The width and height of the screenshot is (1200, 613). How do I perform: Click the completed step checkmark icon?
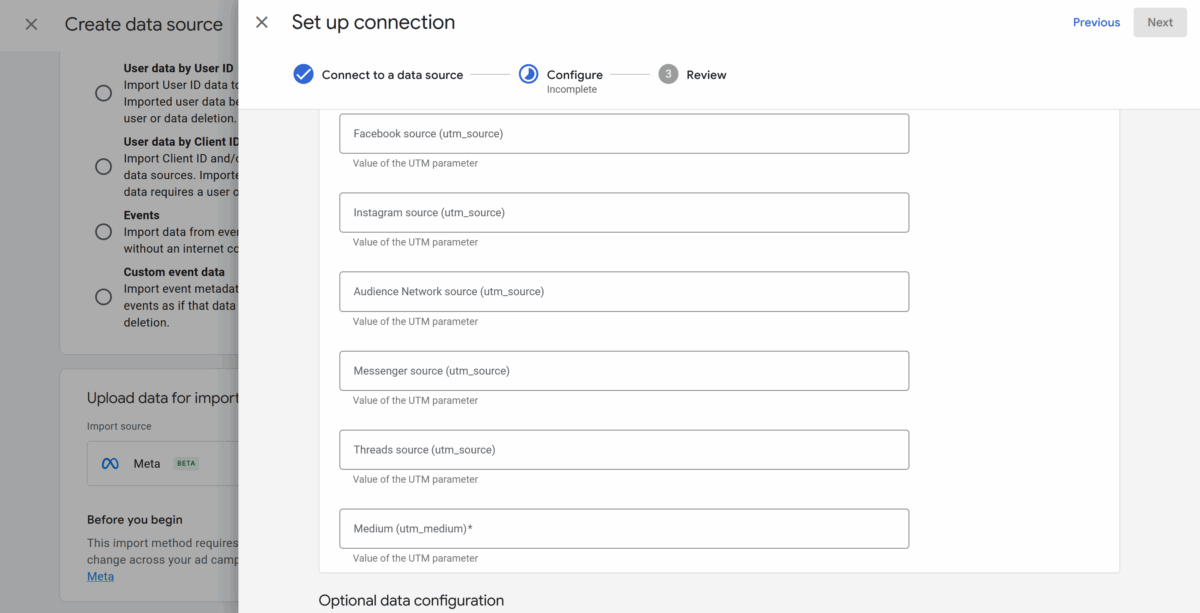303,74
